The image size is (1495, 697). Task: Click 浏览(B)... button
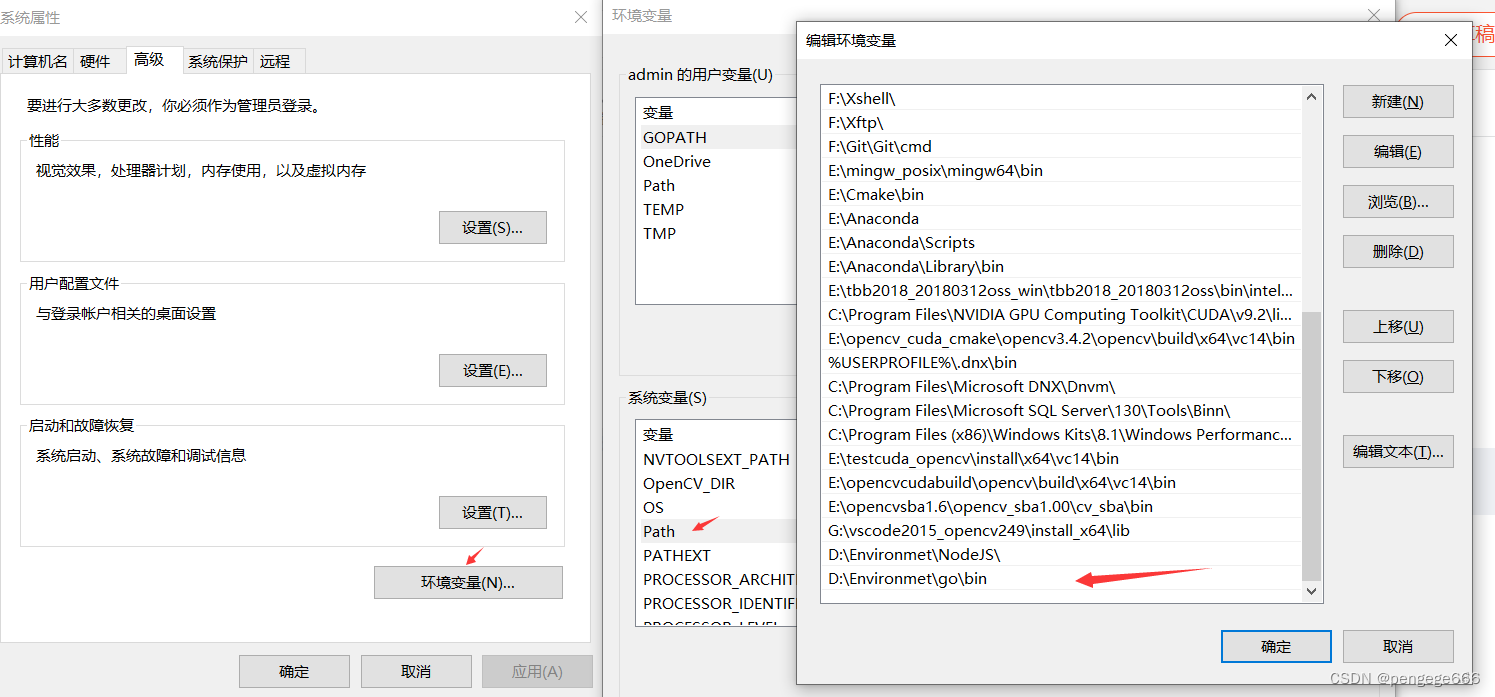1398,201
